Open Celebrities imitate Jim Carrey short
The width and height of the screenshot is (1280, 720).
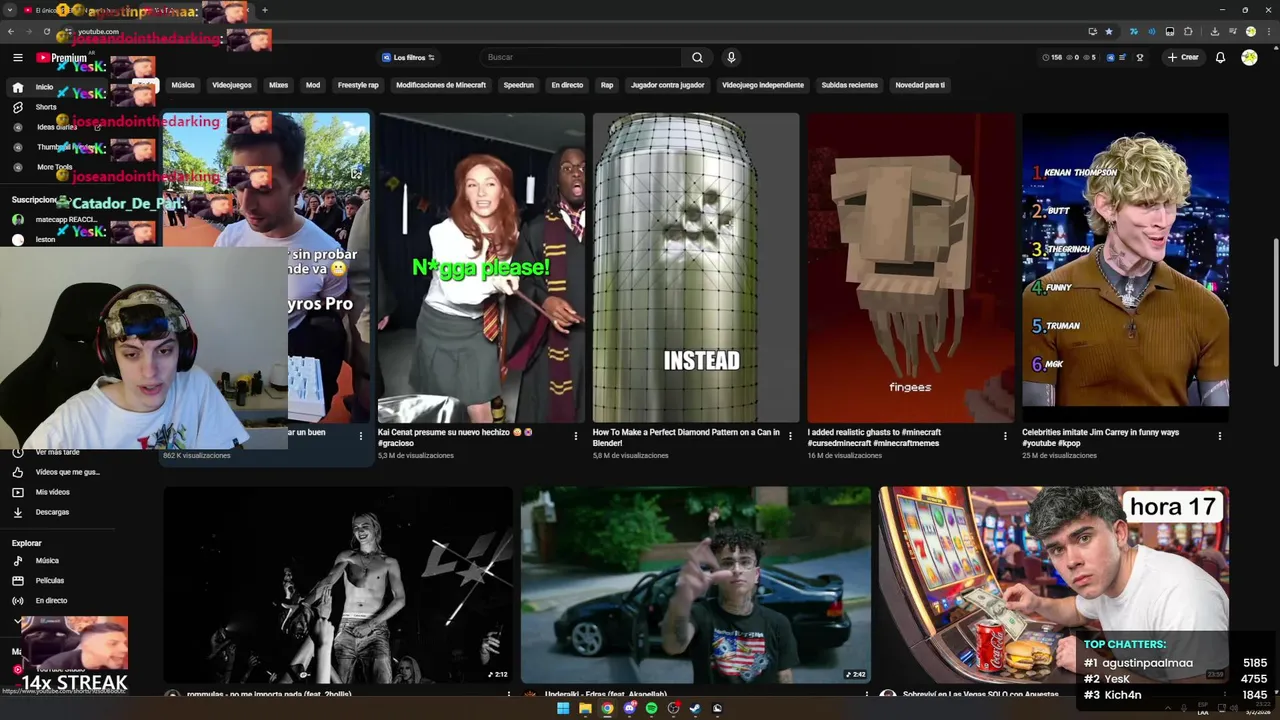point(1125,267)
